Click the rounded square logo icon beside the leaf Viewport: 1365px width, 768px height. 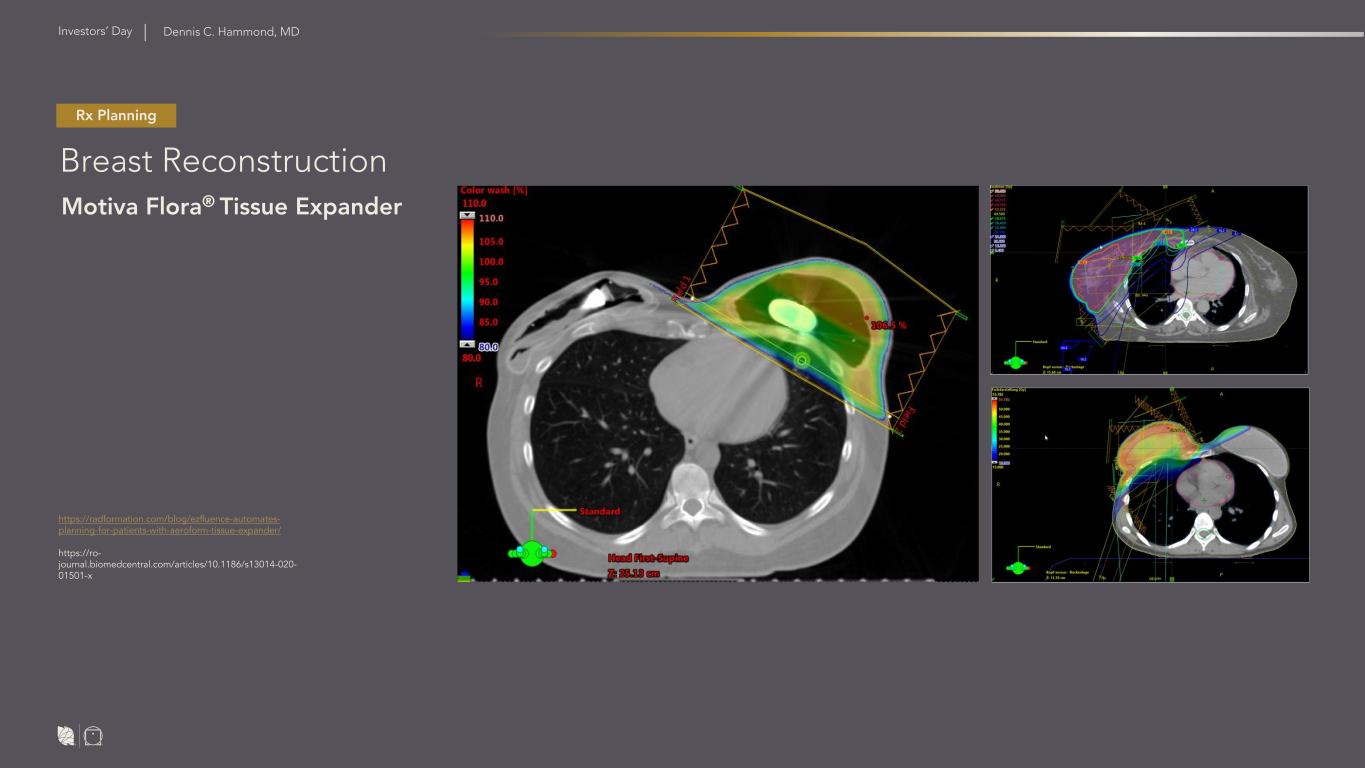coord(94,736)
